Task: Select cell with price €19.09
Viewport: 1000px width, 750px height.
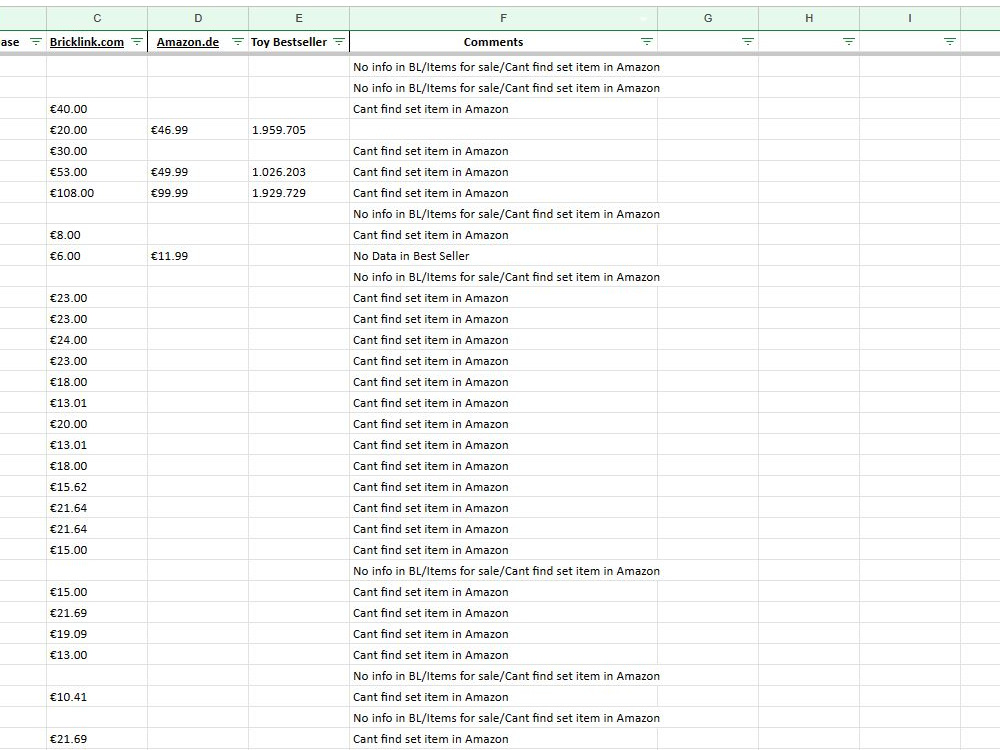Action: click(97, 635)
